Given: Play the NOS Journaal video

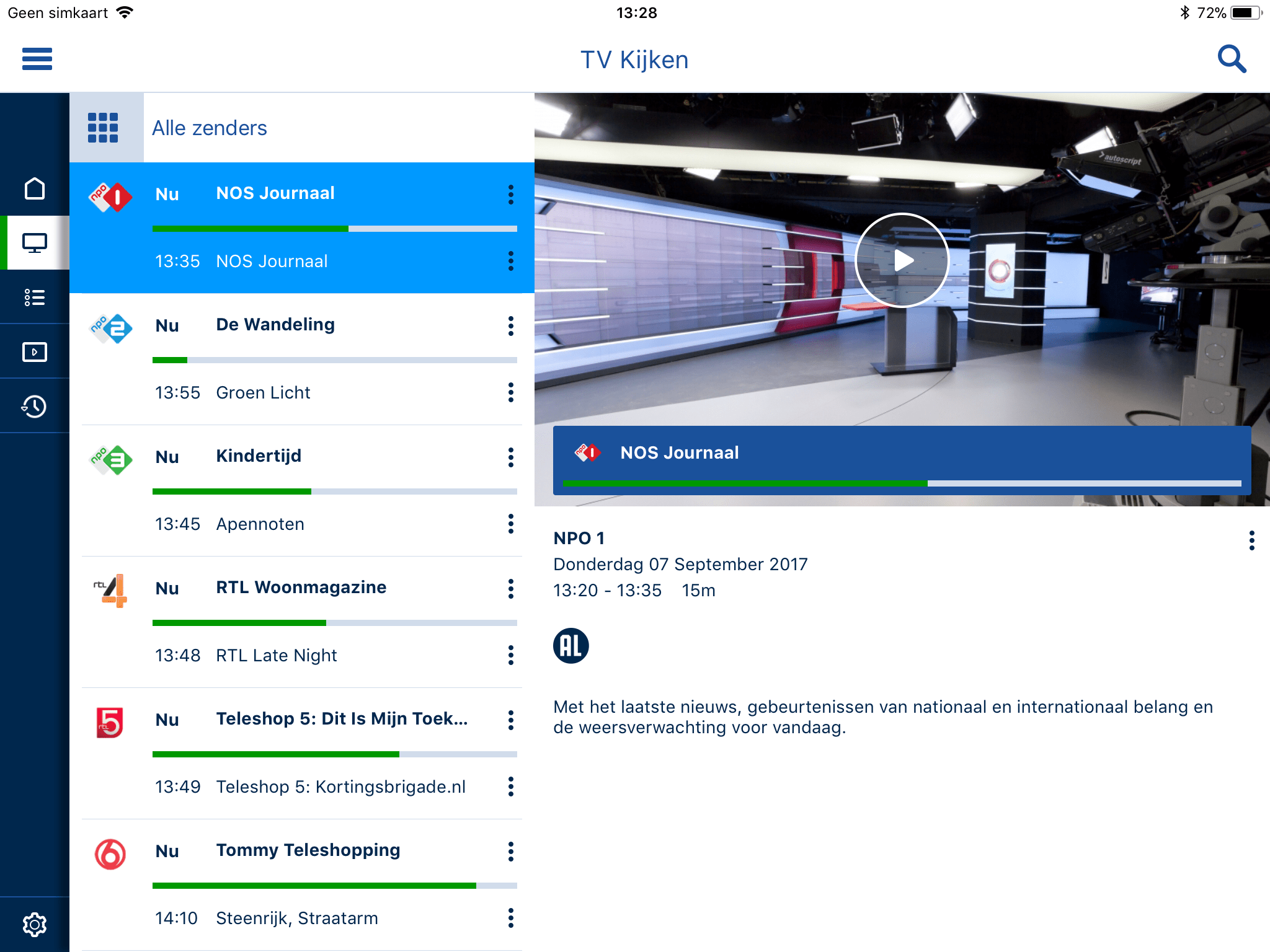Looking at the screenshot, I should tap(902, 260).
